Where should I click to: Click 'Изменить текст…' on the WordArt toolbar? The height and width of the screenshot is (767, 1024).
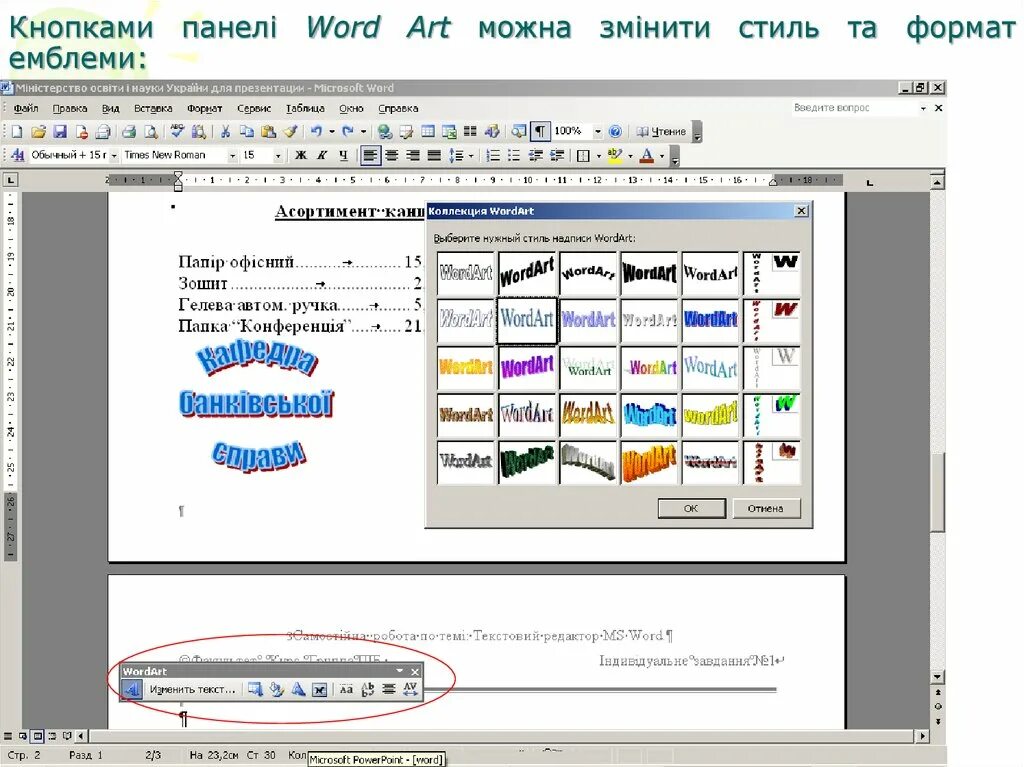pos(192,689)
